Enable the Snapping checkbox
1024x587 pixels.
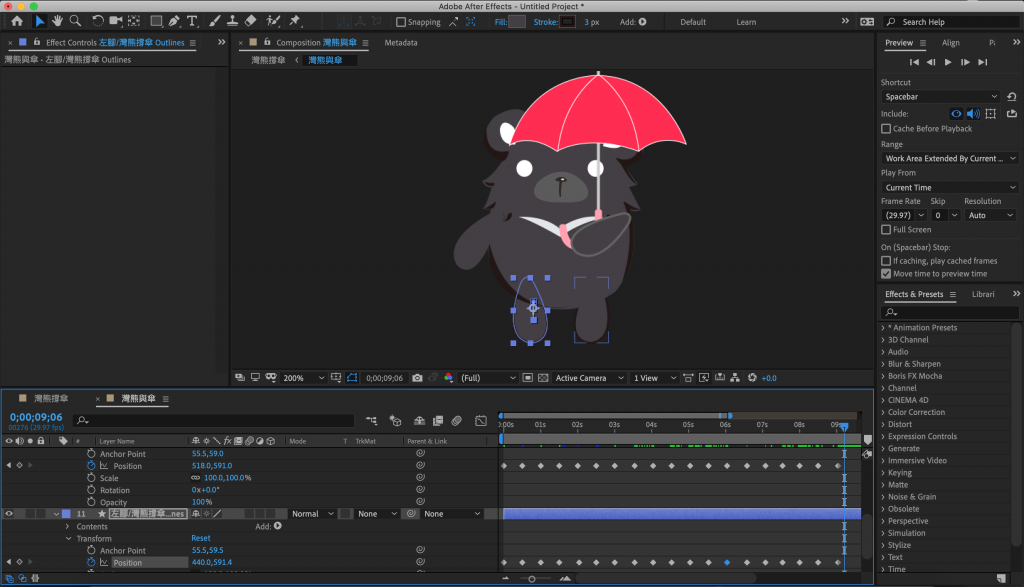click(x=401, y=22)
